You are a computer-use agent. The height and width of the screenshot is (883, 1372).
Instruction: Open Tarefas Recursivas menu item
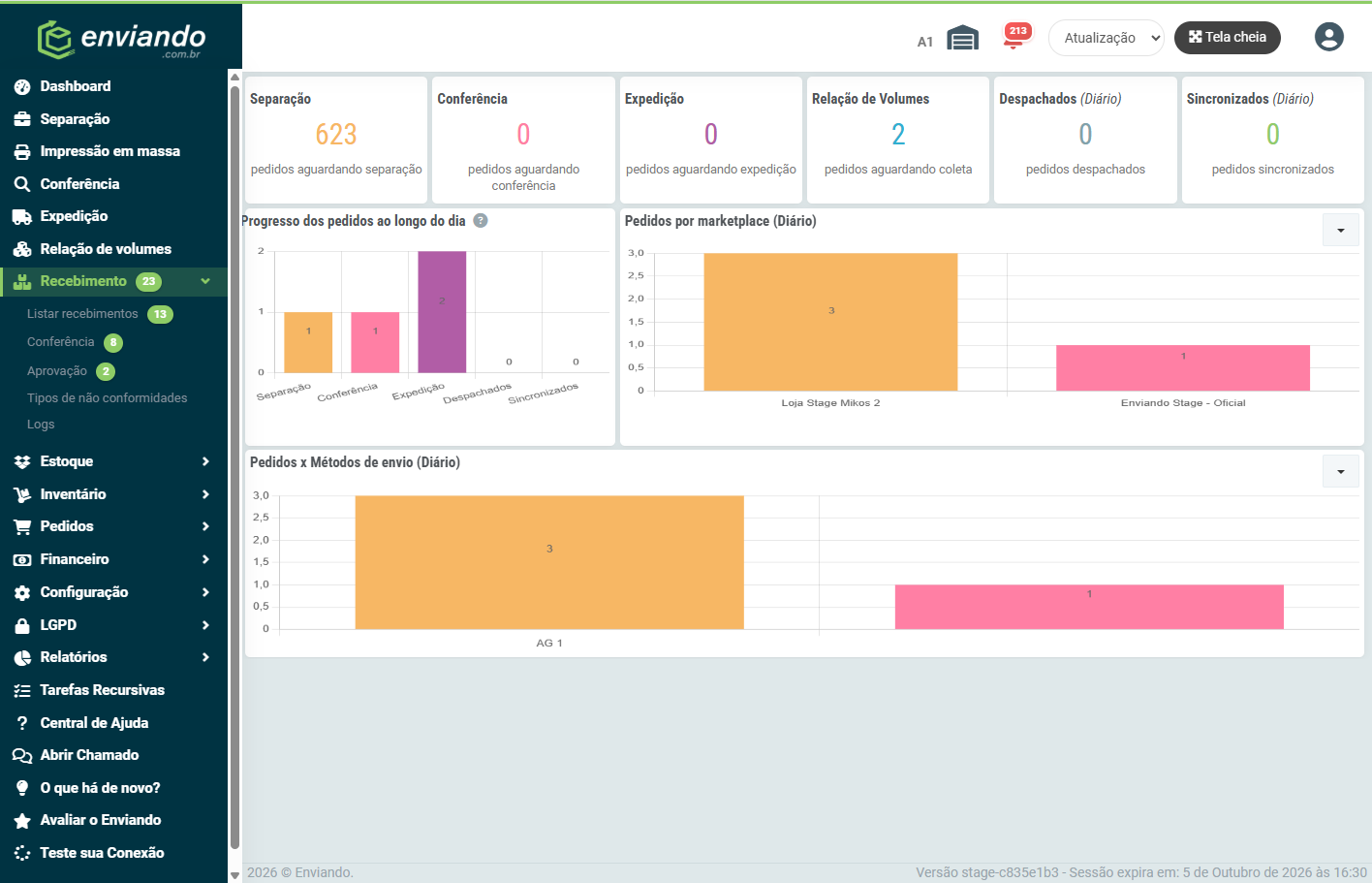(x=102, y=690)
